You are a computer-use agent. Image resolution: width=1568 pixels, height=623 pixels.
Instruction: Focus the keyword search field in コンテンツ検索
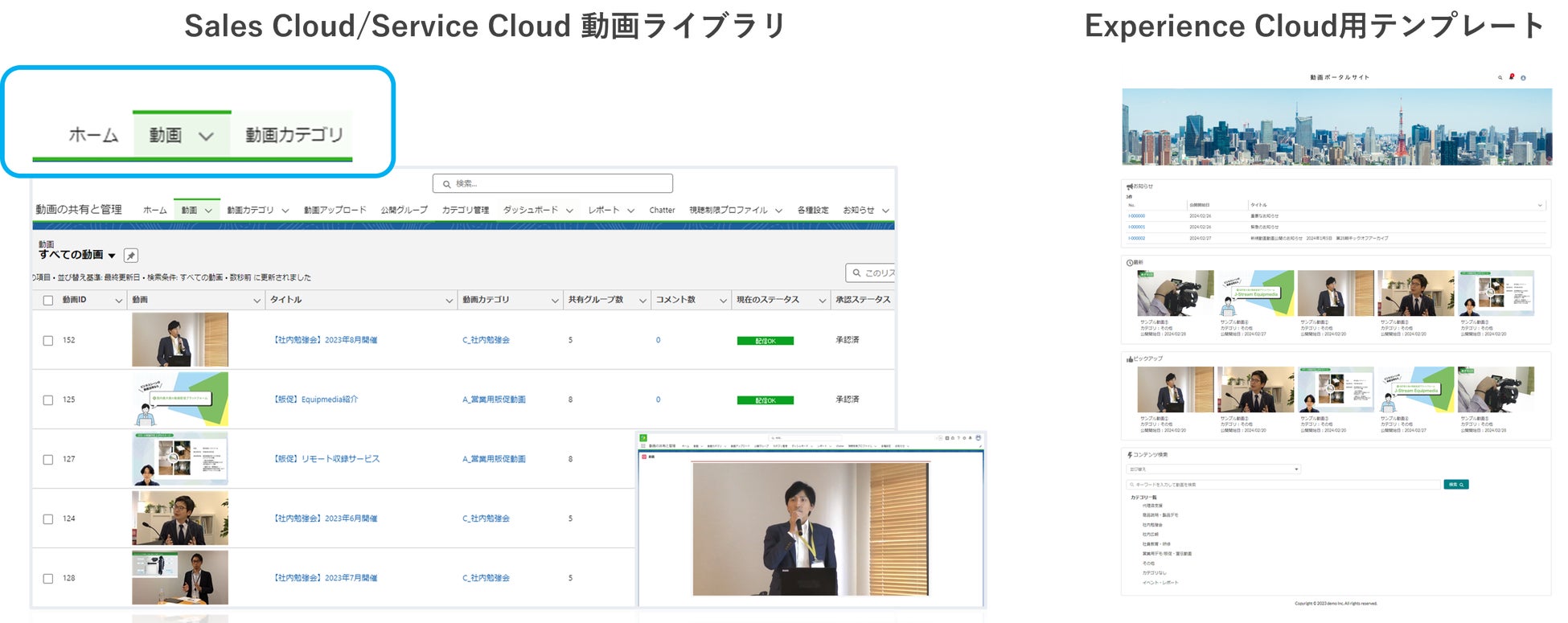(1283, 485)
